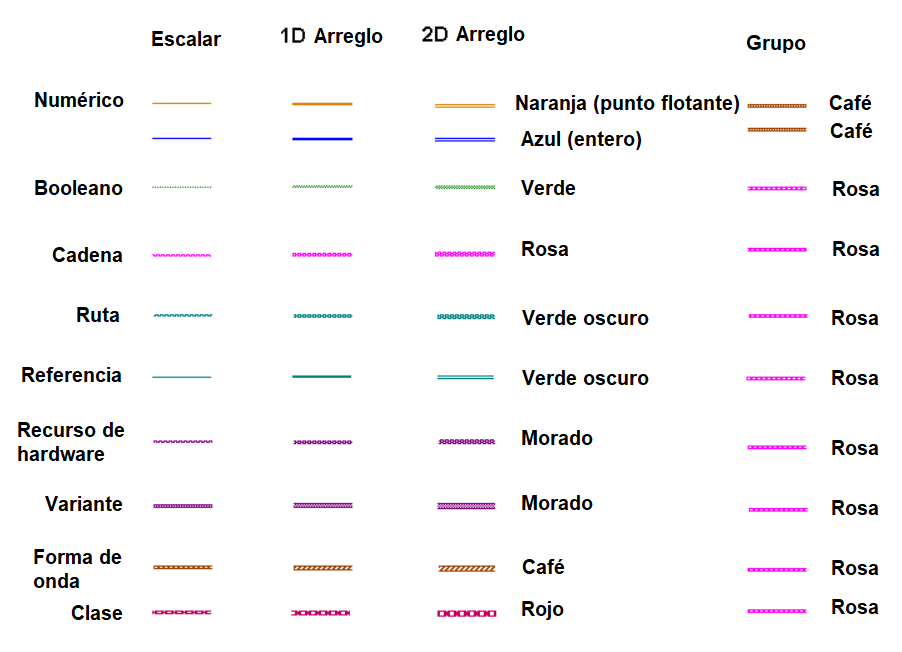
Task: Click the Ruta 1D array wire sample
Action: pyautogui.click(x=323, y=316)
